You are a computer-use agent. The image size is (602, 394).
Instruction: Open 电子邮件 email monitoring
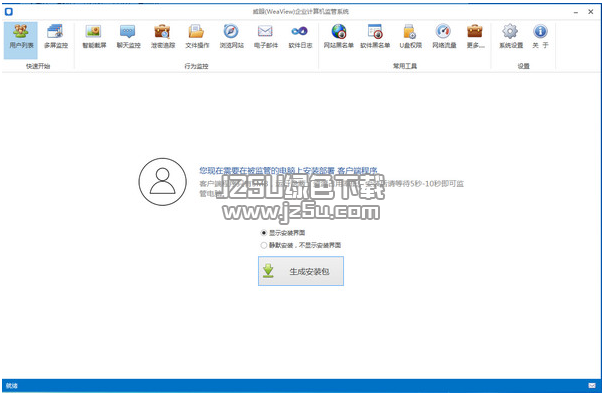[266, 36]
